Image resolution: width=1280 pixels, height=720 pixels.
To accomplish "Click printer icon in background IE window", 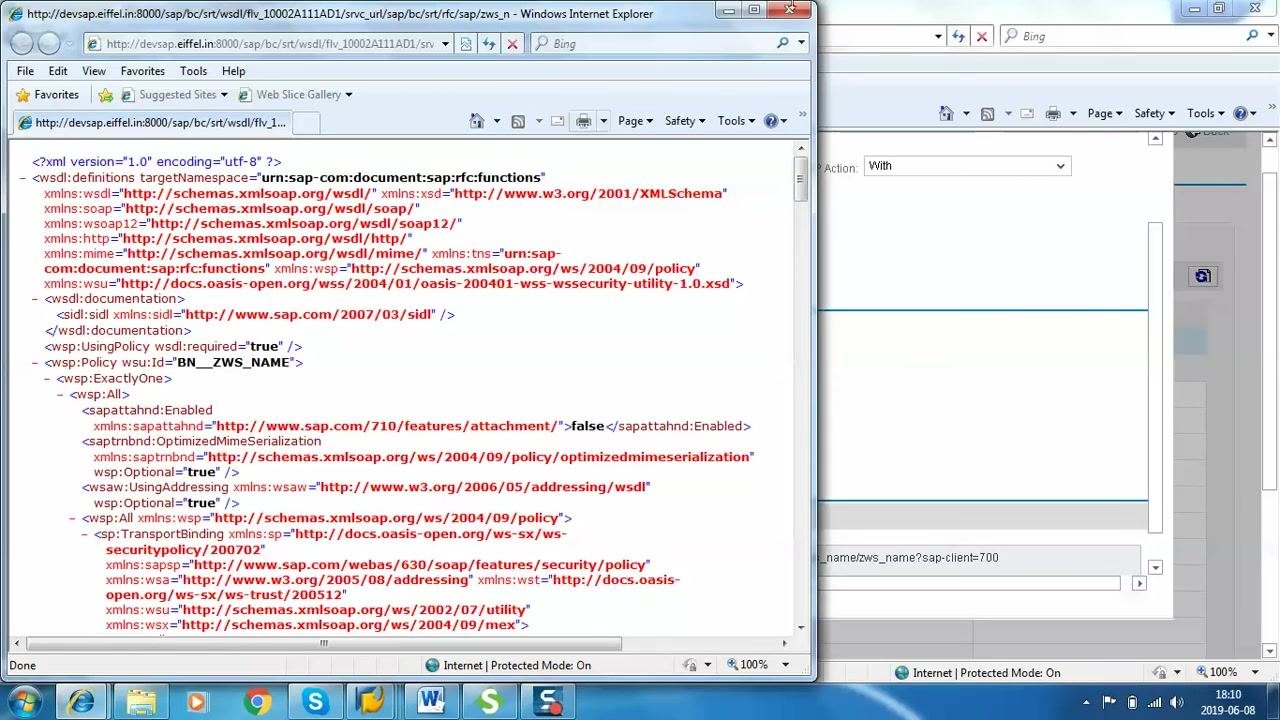I will point(1053,113).
